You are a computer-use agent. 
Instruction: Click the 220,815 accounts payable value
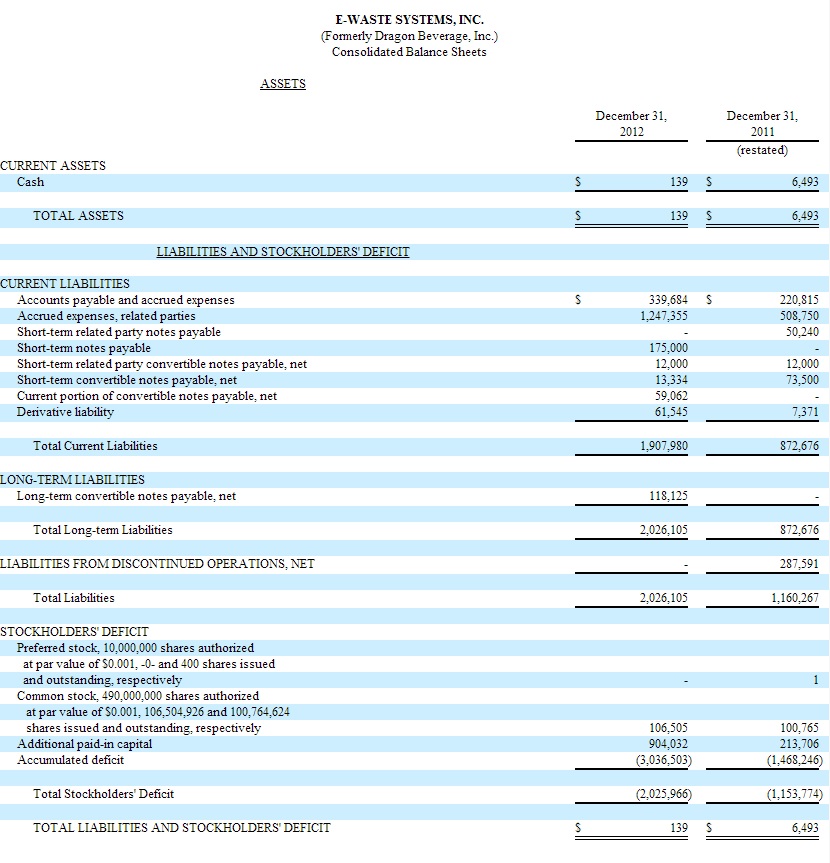coord(799,300)
